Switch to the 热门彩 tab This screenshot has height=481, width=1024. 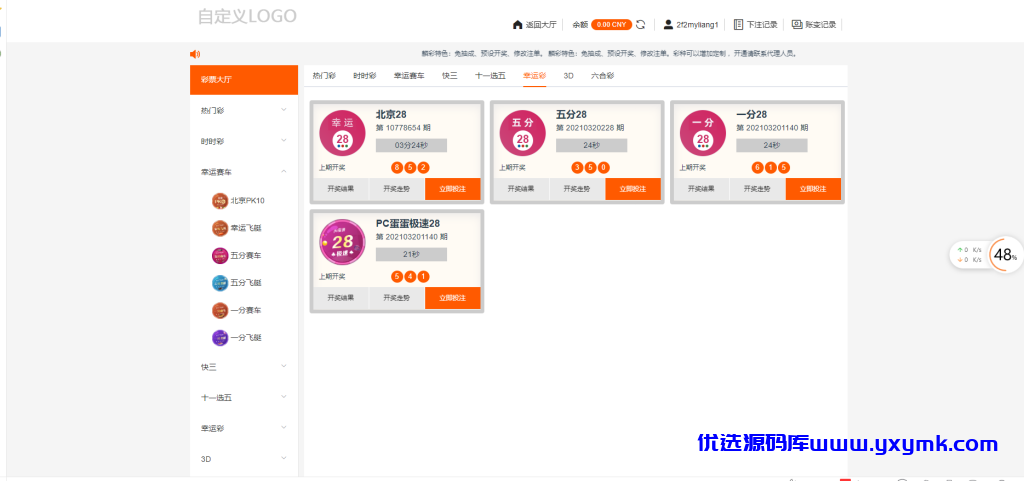(324, 76)
